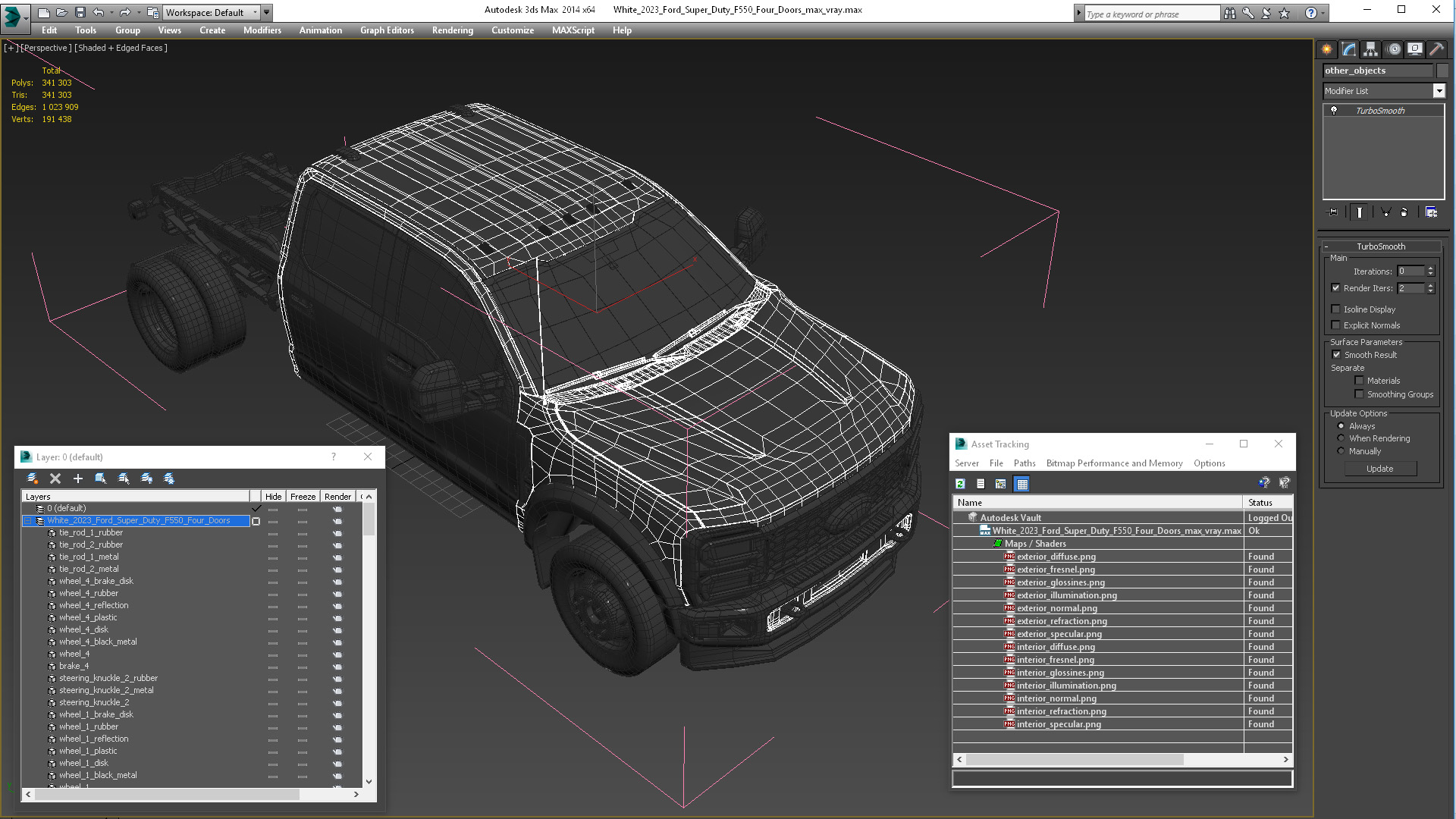
Task: Open the Paths menu in Asset Tracking
Action: click(x=1025, y=463)
